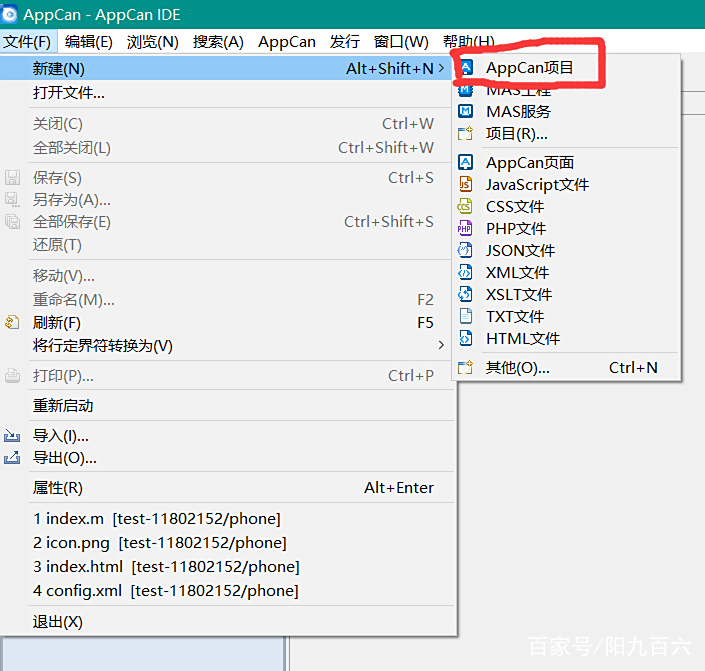Click the save icon beside 保存(S)

[x=12, y=177]
